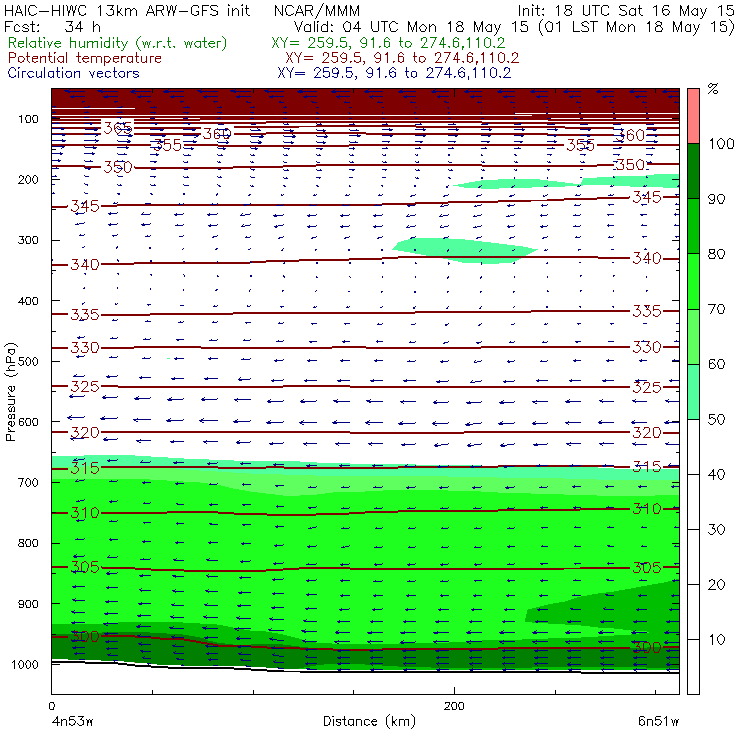
Task: Select the colorbar '50' tick label
Action: (x=716, y=420)
